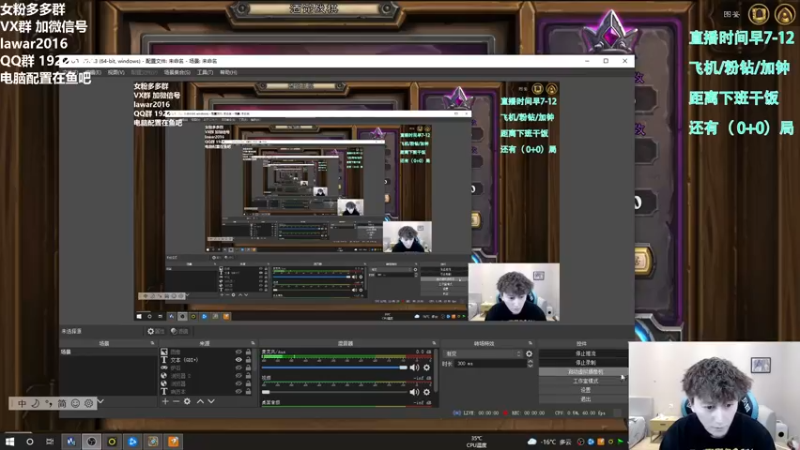Mute the first mixer channel speaker icon
Viewport: 800px width, 450px height.
414,367
